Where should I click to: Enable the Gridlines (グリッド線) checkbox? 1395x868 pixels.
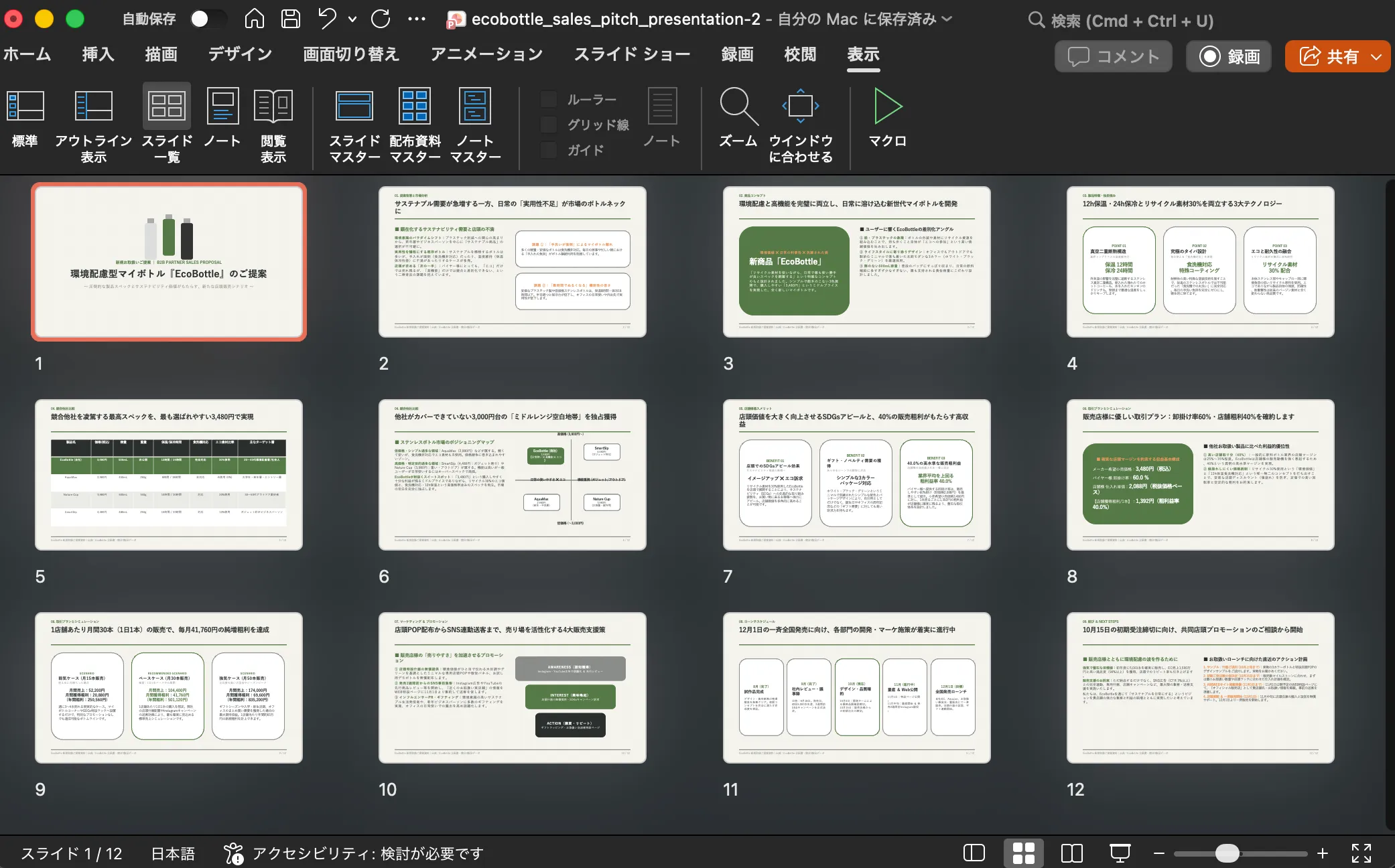click(x=549, y=125)
